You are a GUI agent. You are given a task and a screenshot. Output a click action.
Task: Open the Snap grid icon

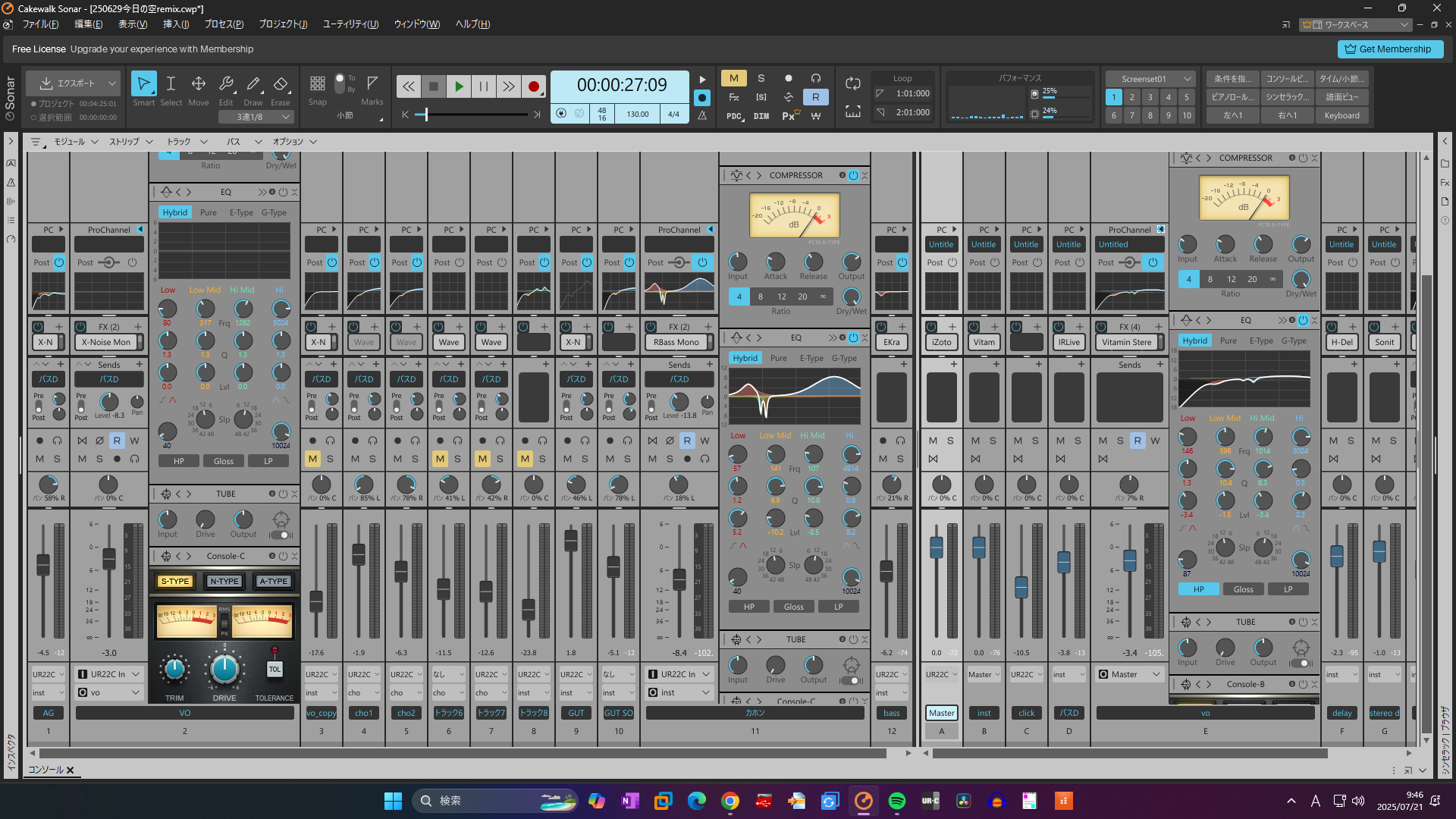tap(318, 83)
